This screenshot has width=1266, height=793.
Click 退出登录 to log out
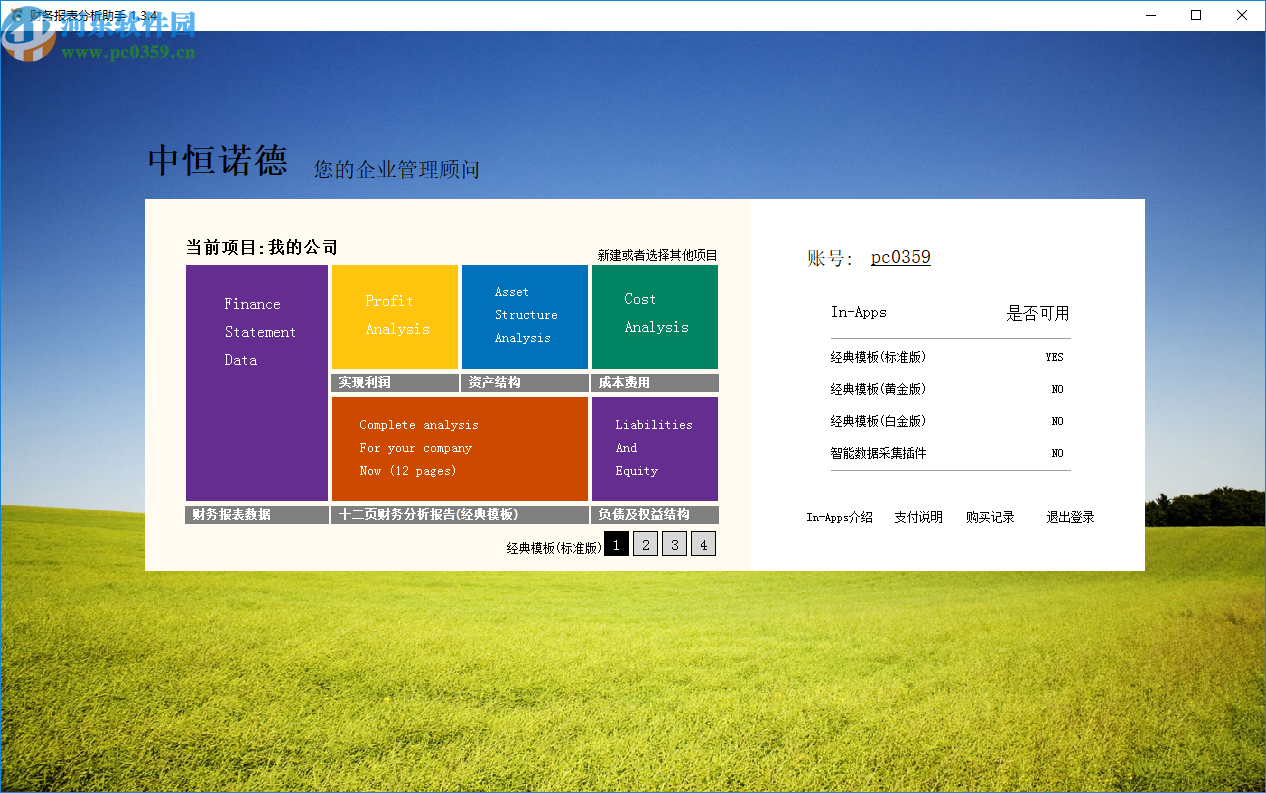click(1069, 517)
